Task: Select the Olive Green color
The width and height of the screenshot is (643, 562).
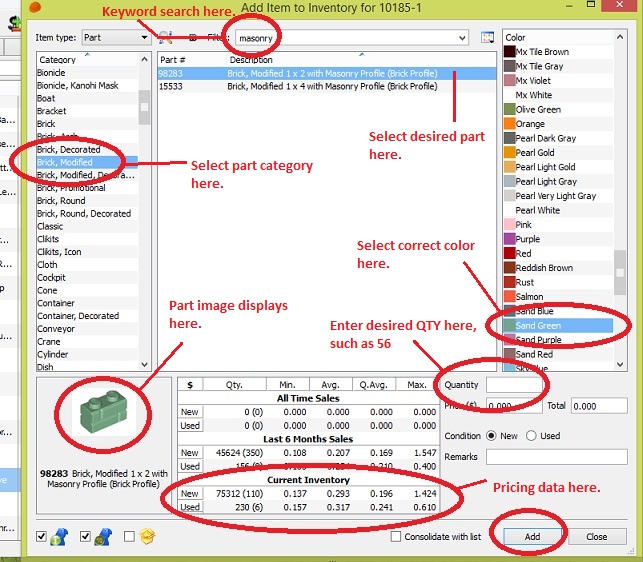Action: click(x=558, y=110)
